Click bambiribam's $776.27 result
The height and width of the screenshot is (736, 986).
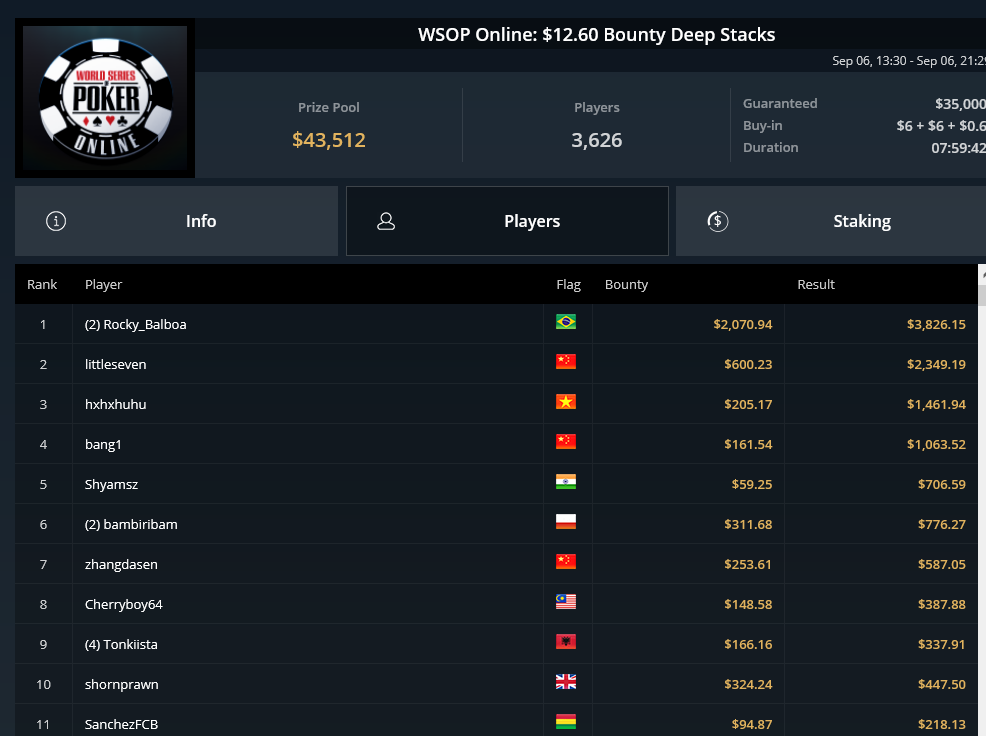[x=942, y=525]
